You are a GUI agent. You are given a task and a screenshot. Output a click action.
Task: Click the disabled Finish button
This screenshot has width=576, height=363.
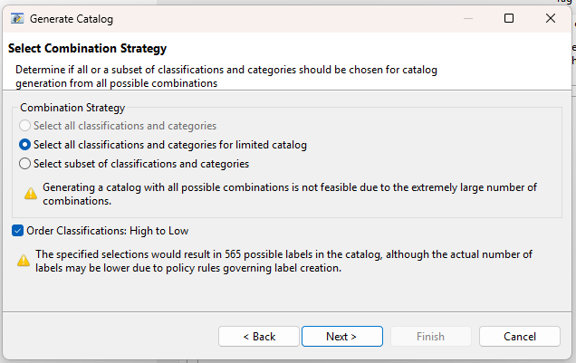coord(431,337)
